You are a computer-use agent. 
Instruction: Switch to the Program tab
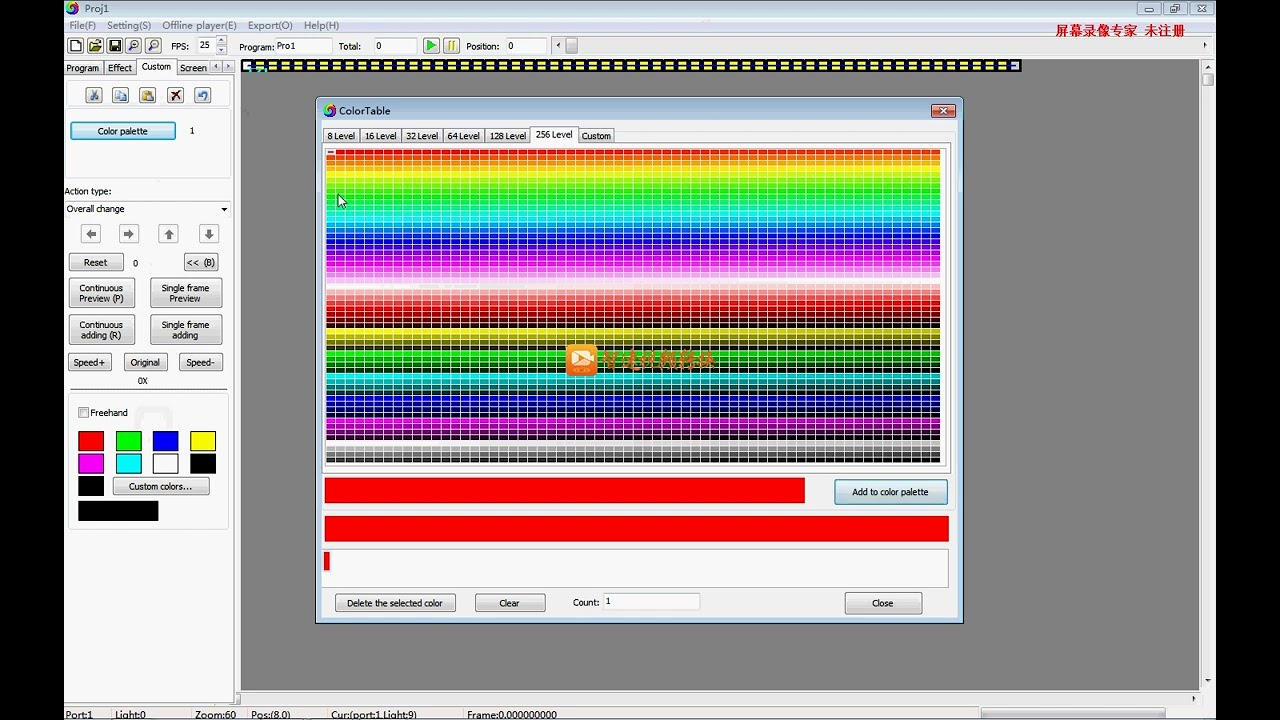[x=83, y=68]
